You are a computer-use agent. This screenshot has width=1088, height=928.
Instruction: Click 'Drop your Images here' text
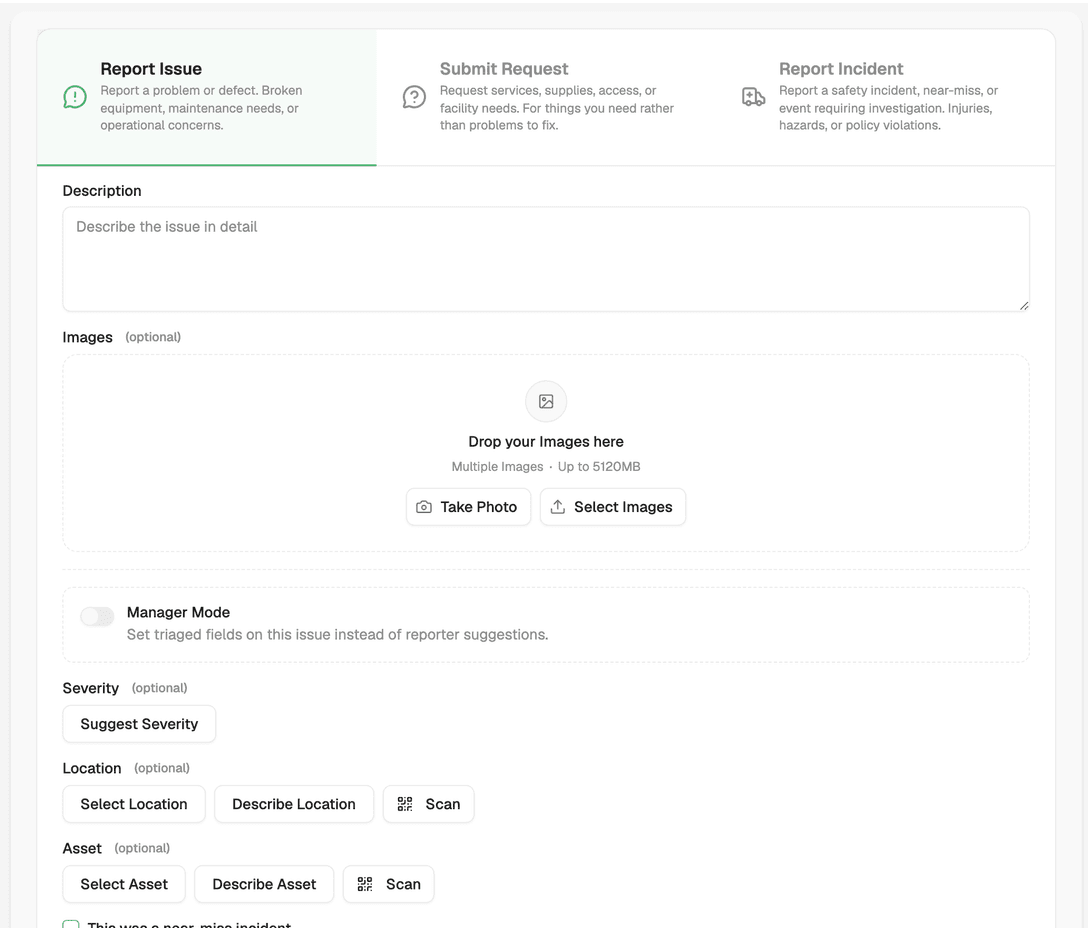pos(546,442)
